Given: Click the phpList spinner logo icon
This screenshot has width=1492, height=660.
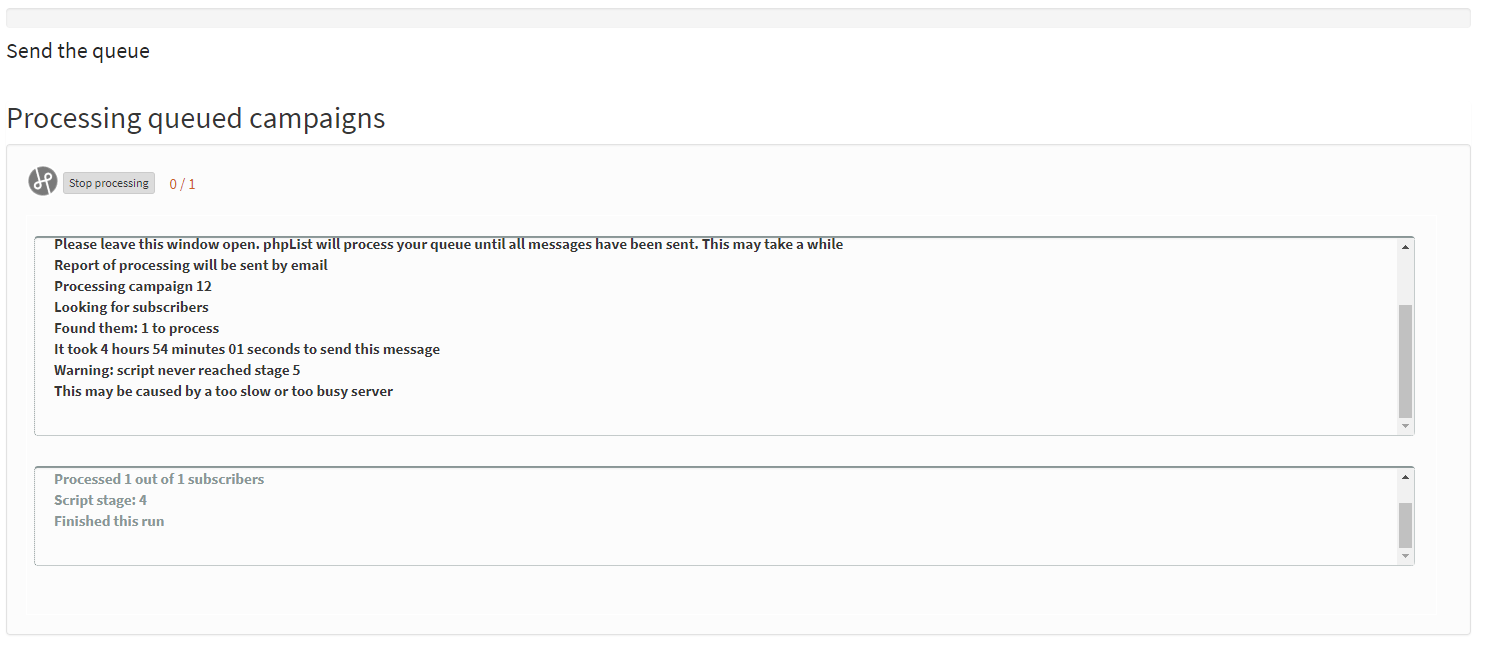Looking at the screenshot, I should point(43,181).
